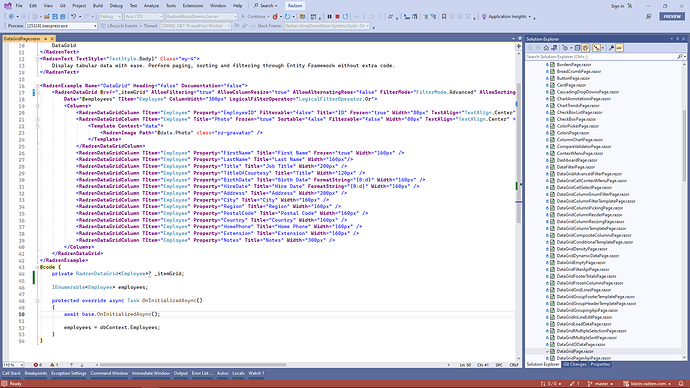Click the Save All icon
This screenshot has height=388, width=690.
(x=63, y=17)
